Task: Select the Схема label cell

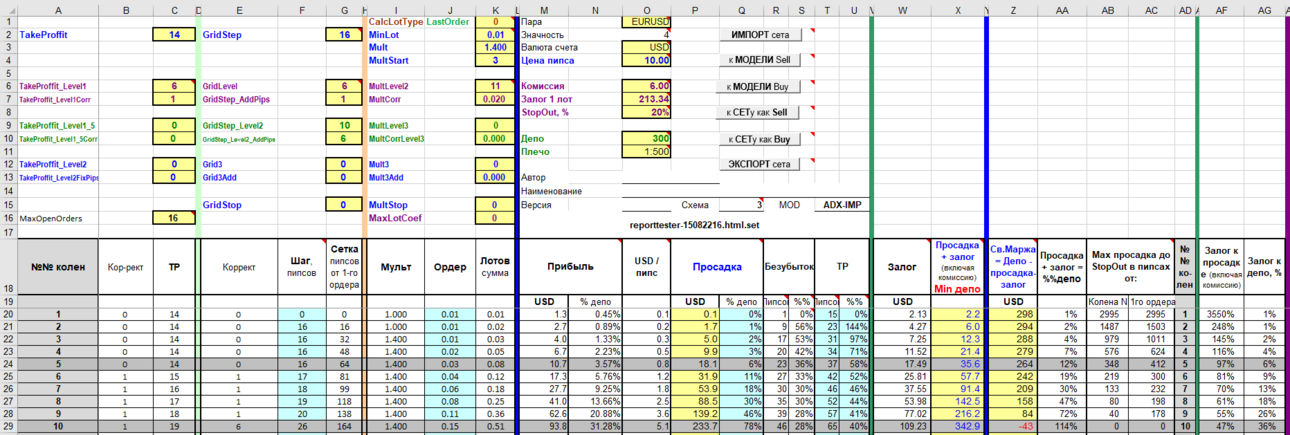Action: (x=695, y=204)
